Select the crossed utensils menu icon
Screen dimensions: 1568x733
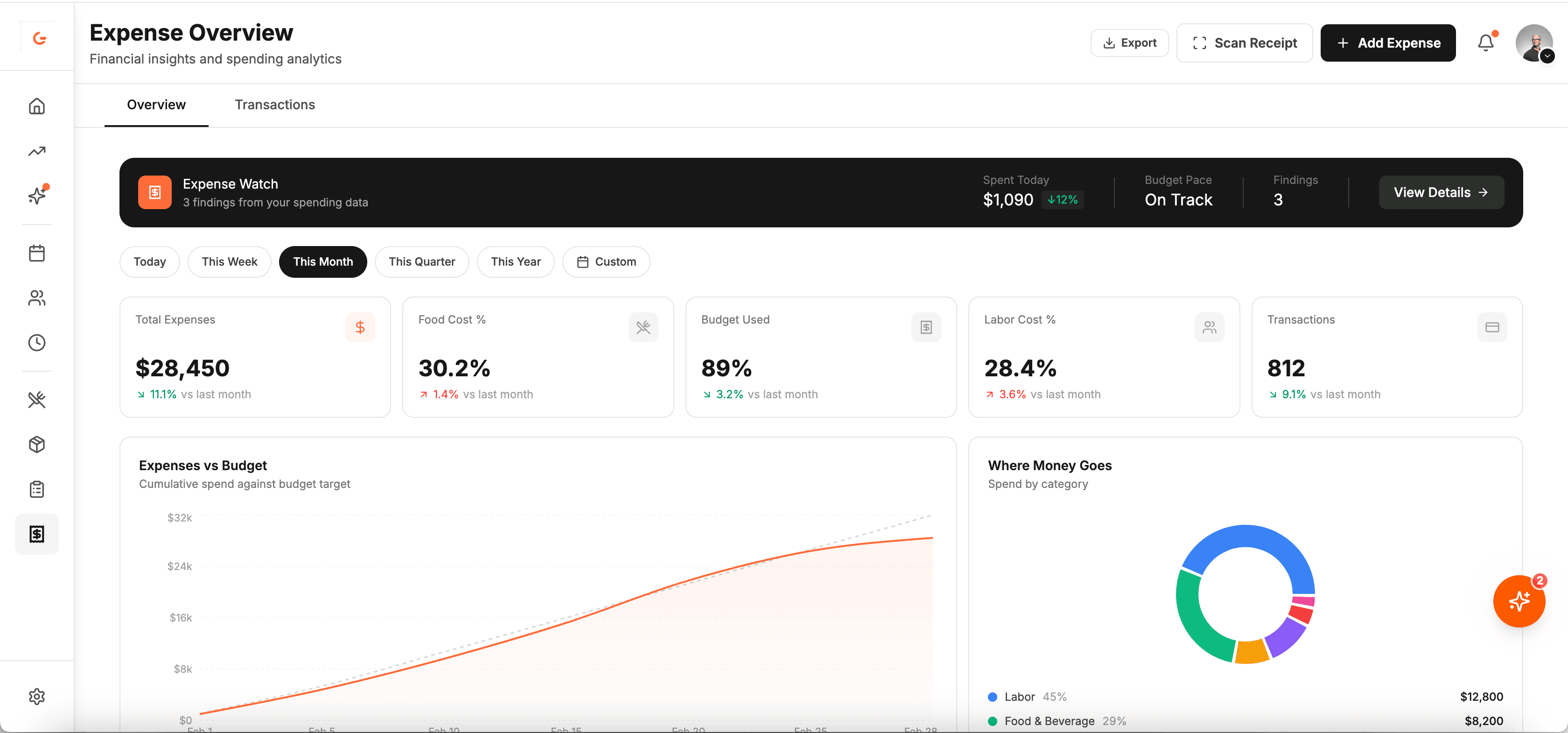[x=36, y=399]
